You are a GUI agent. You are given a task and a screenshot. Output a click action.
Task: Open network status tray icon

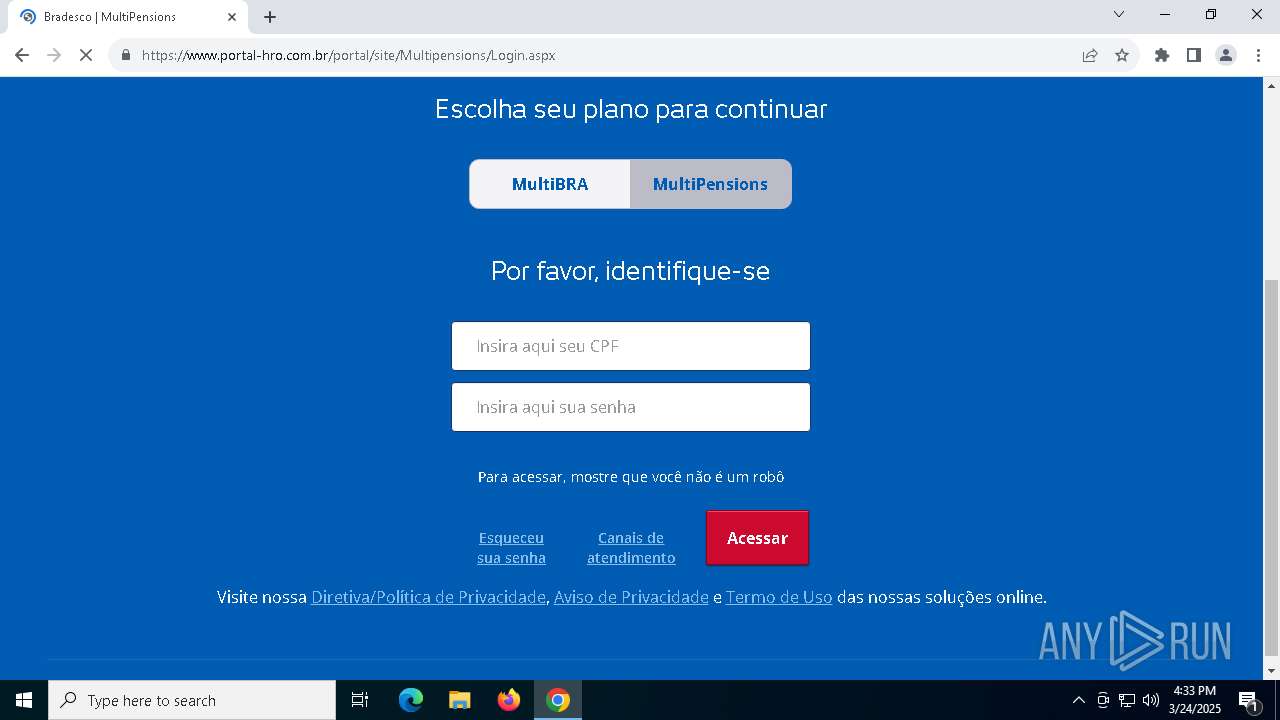coord(1127,700)
